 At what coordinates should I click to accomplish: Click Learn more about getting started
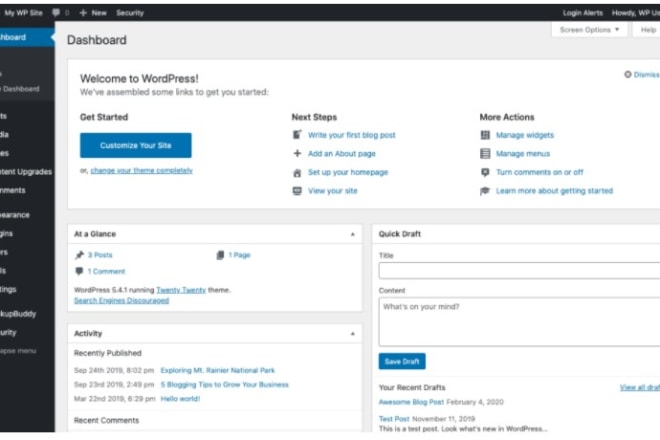coord(554,191)
